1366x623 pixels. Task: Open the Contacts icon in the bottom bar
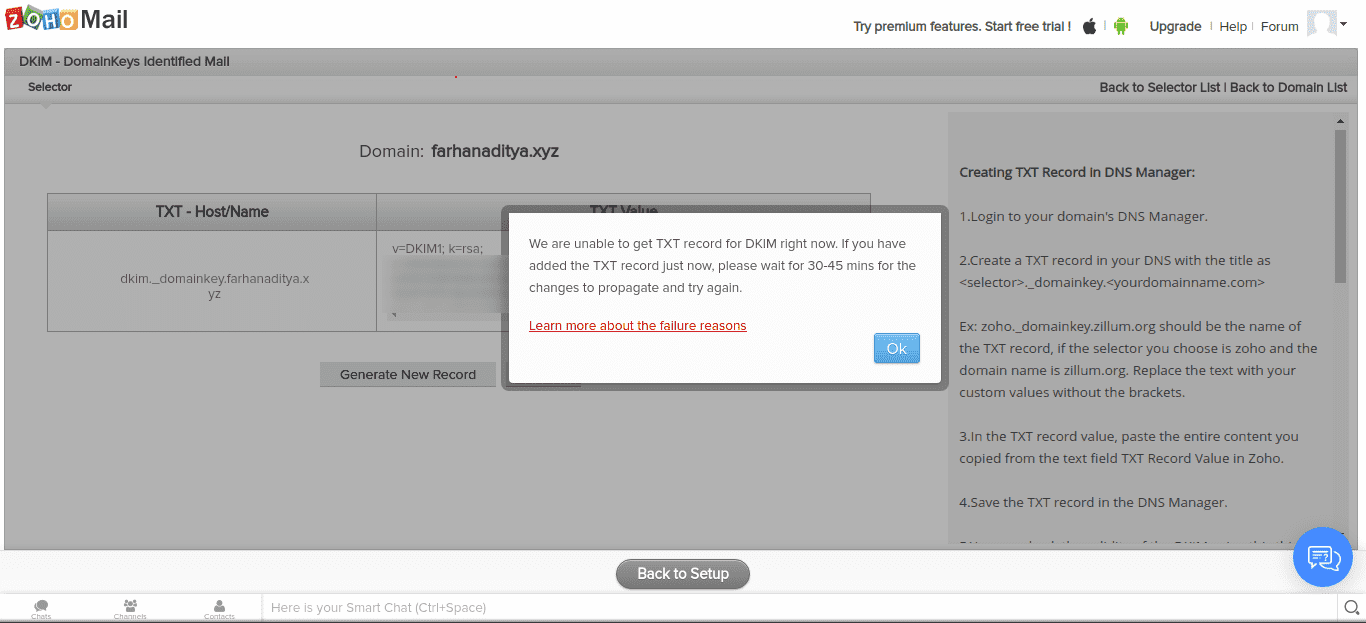[x=219, y=605]
